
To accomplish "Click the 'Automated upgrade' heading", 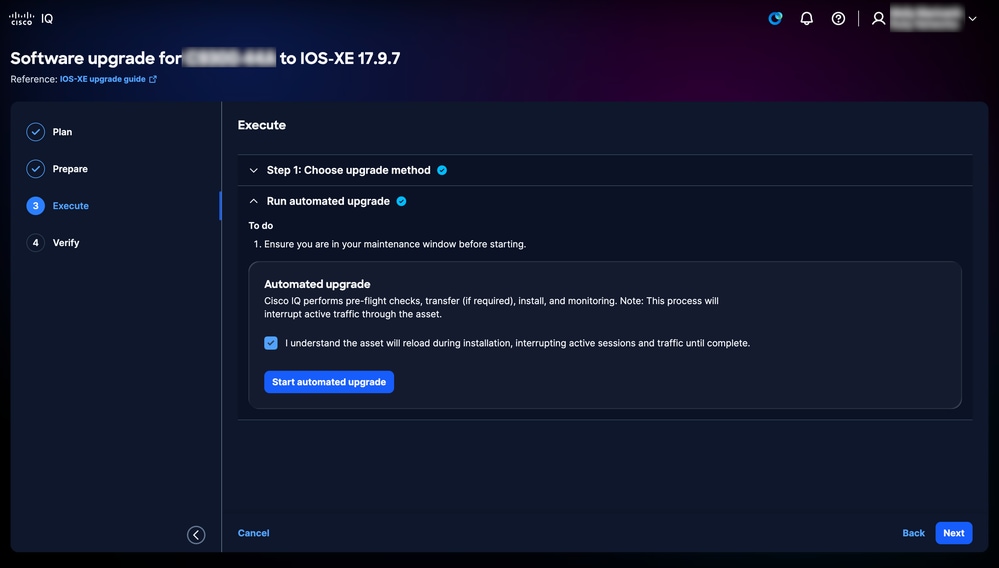I will pos(317,284).
